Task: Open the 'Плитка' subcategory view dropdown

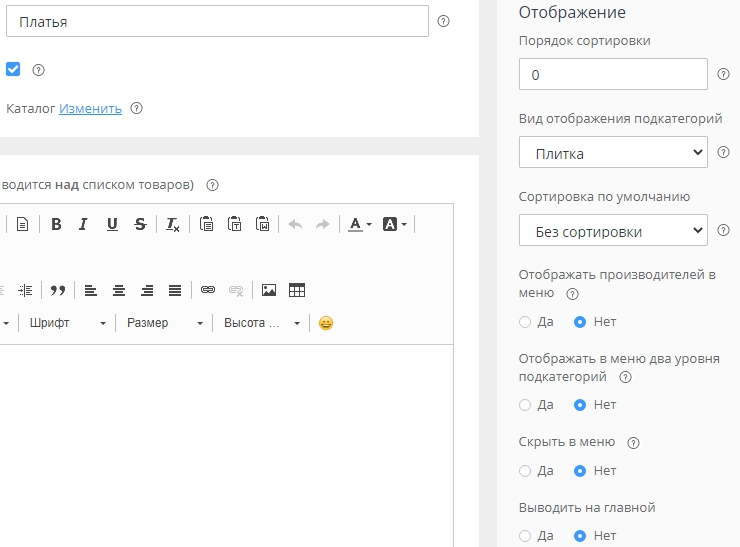Action: point(613,153)
